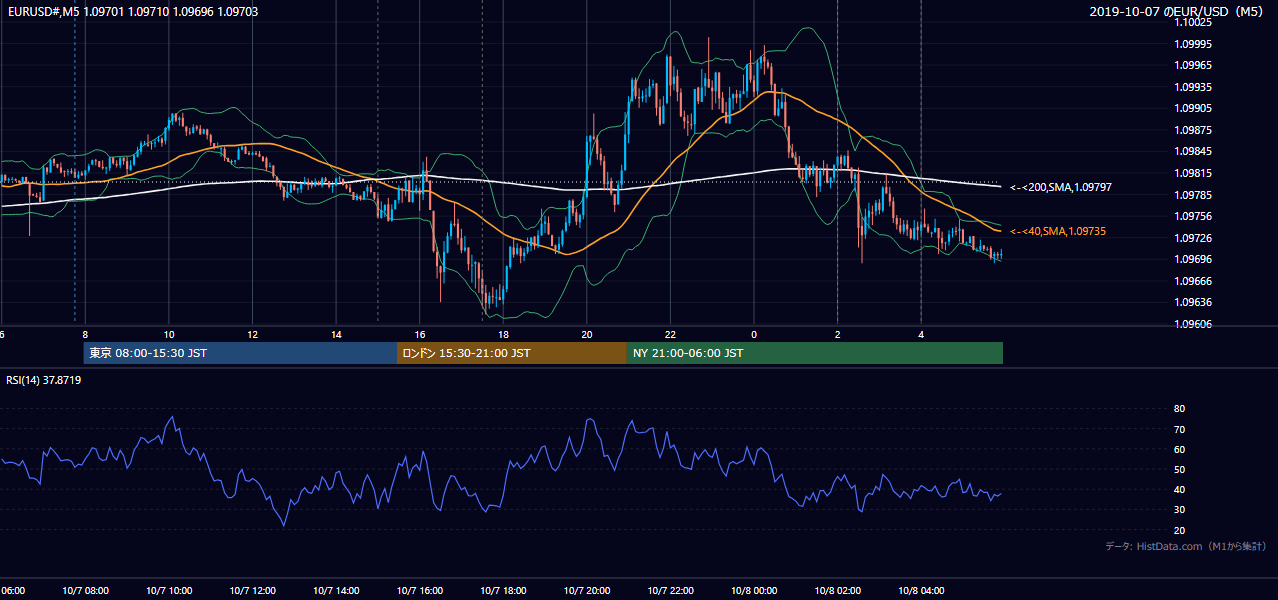
Task: Click the 10/8 04:00 date label
Action: tap(921, 590)
